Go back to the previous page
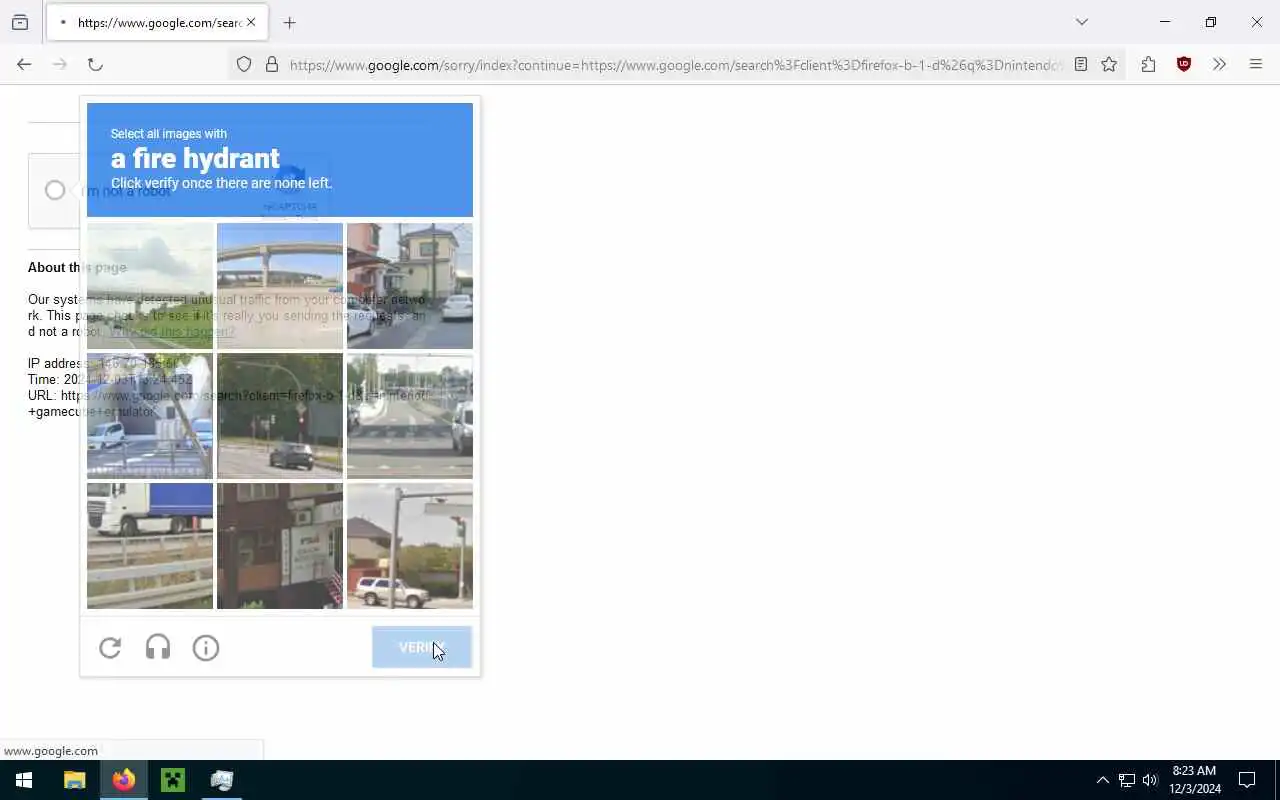 pos(24,64)
